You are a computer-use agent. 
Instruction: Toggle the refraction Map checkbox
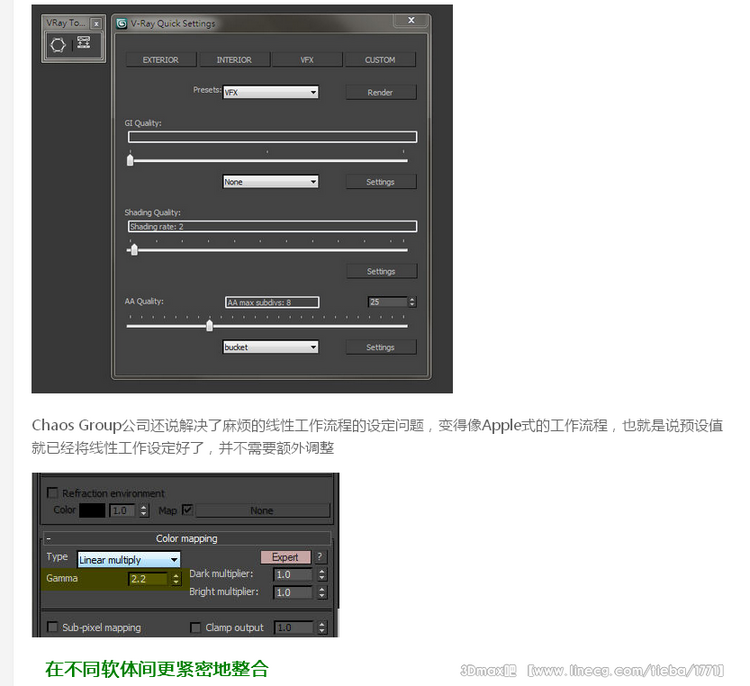click(x=188, y=510)
